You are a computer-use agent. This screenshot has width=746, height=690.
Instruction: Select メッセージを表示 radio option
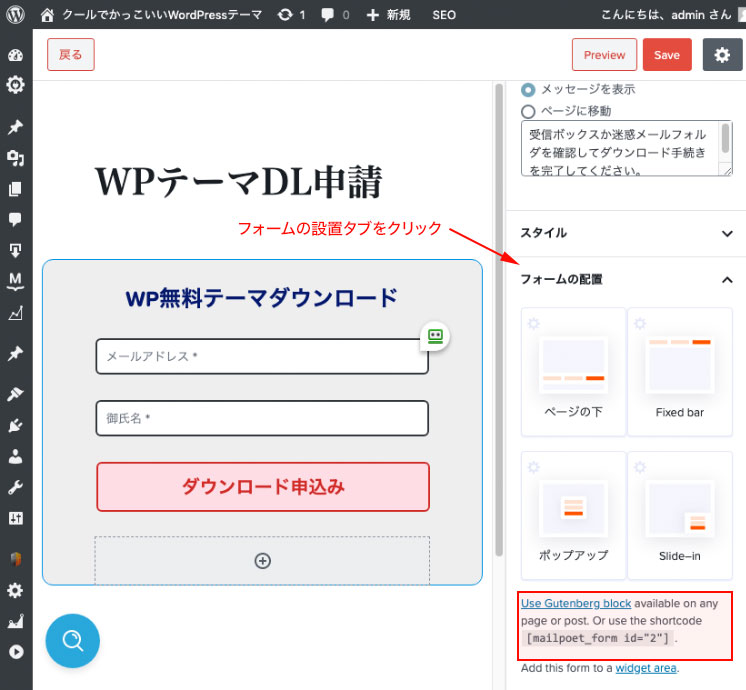click(528, 89)
